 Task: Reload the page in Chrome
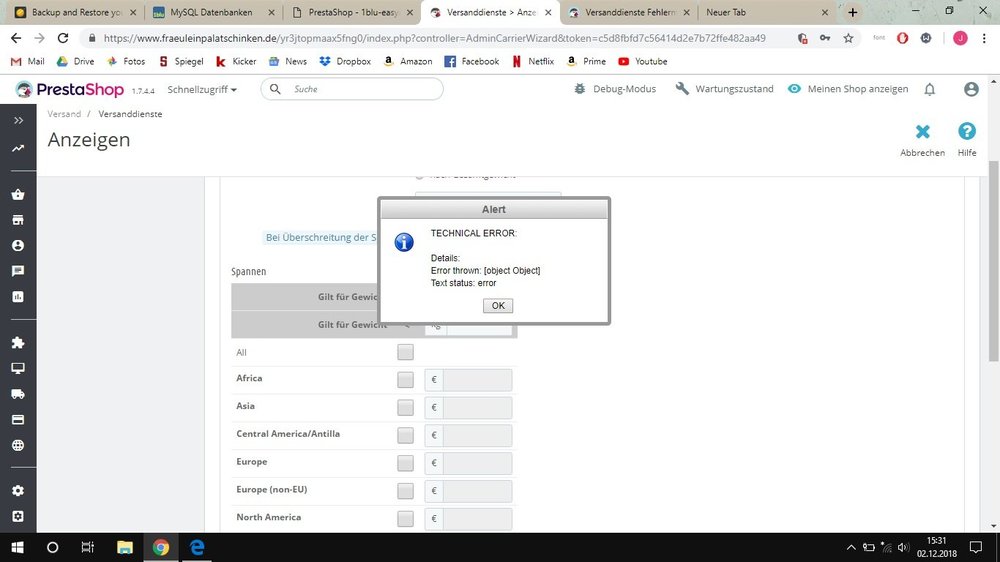62,38
